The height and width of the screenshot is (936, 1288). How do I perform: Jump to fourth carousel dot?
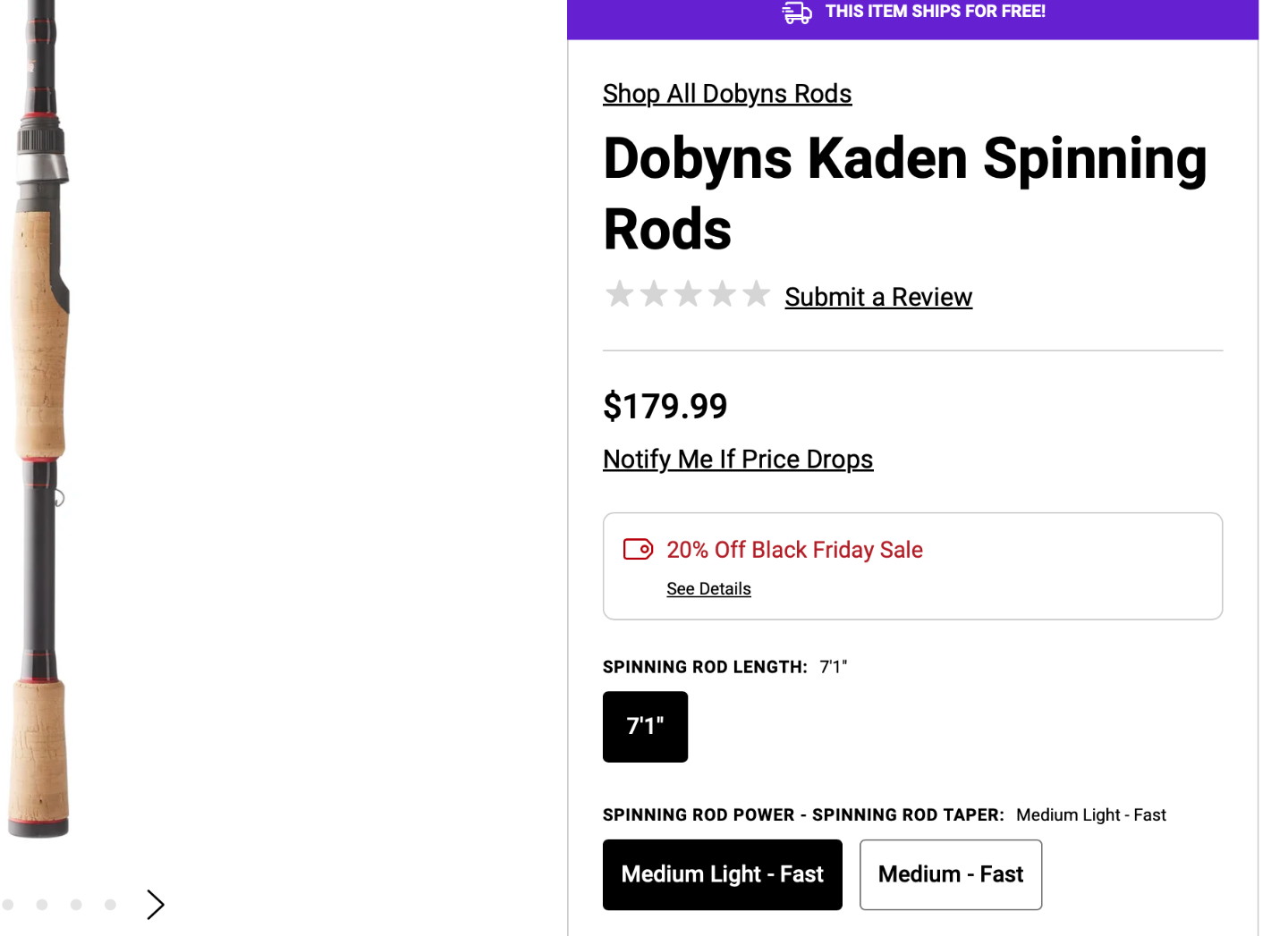pyautogui.click(x=110, y=905)
